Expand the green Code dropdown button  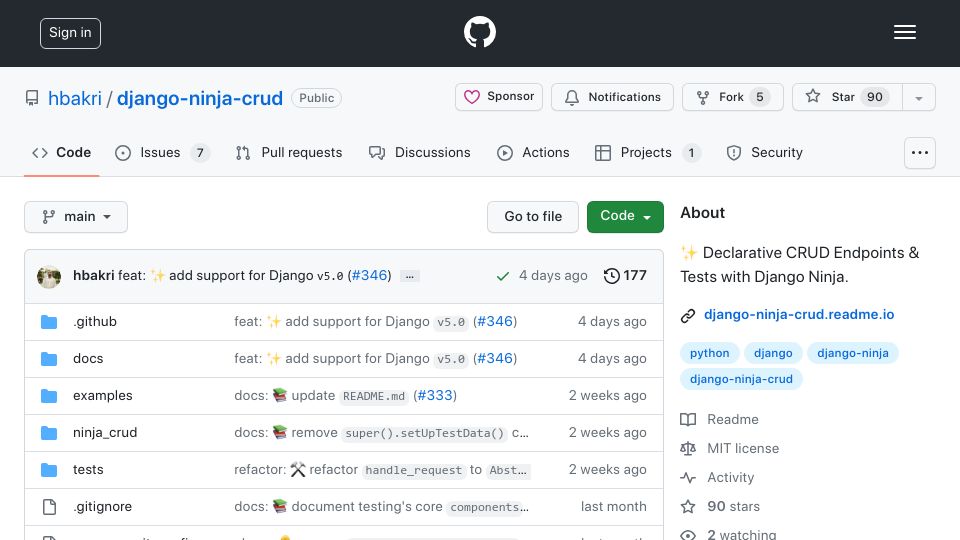[x=625, y=217]
